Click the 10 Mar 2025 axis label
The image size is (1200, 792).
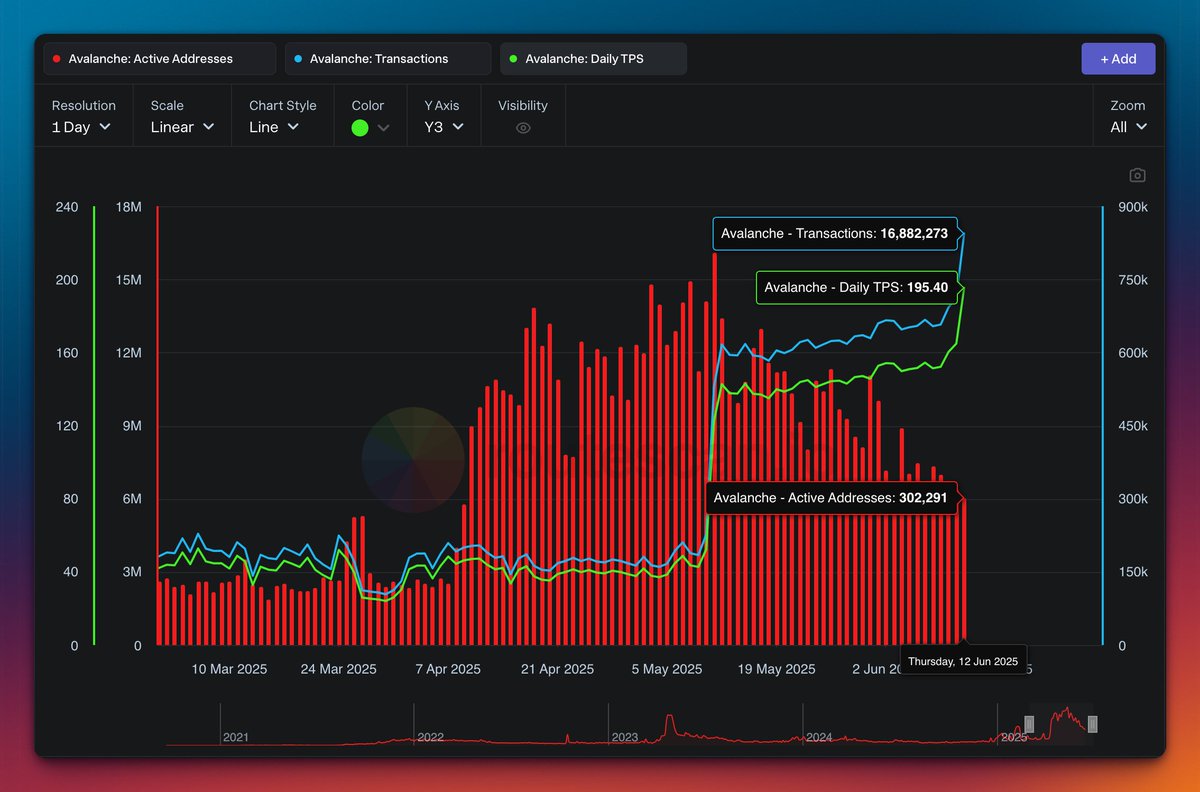[229, 669]
